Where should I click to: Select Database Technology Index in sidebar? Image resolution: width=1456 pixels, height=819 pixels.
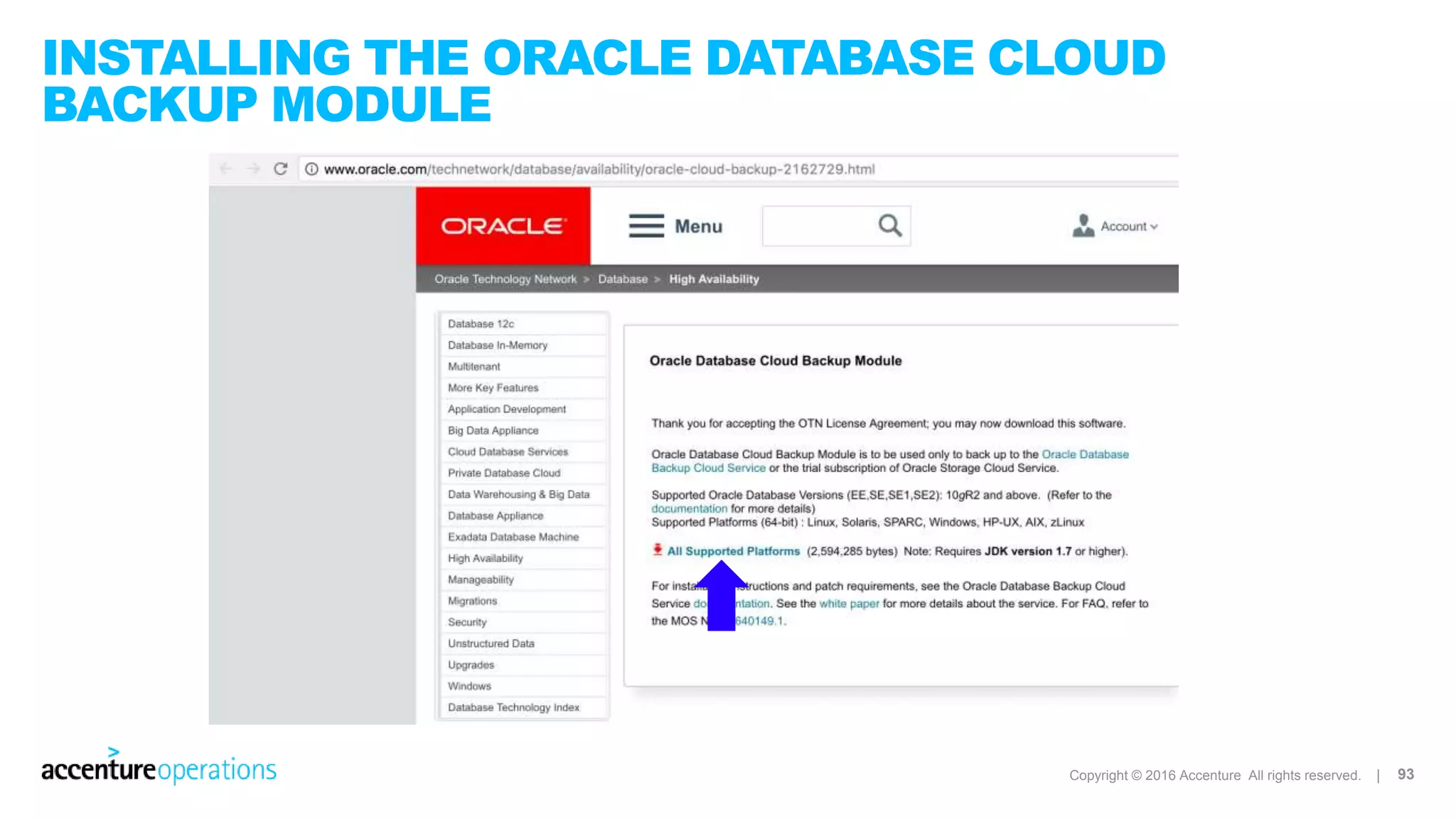[523, 708]
